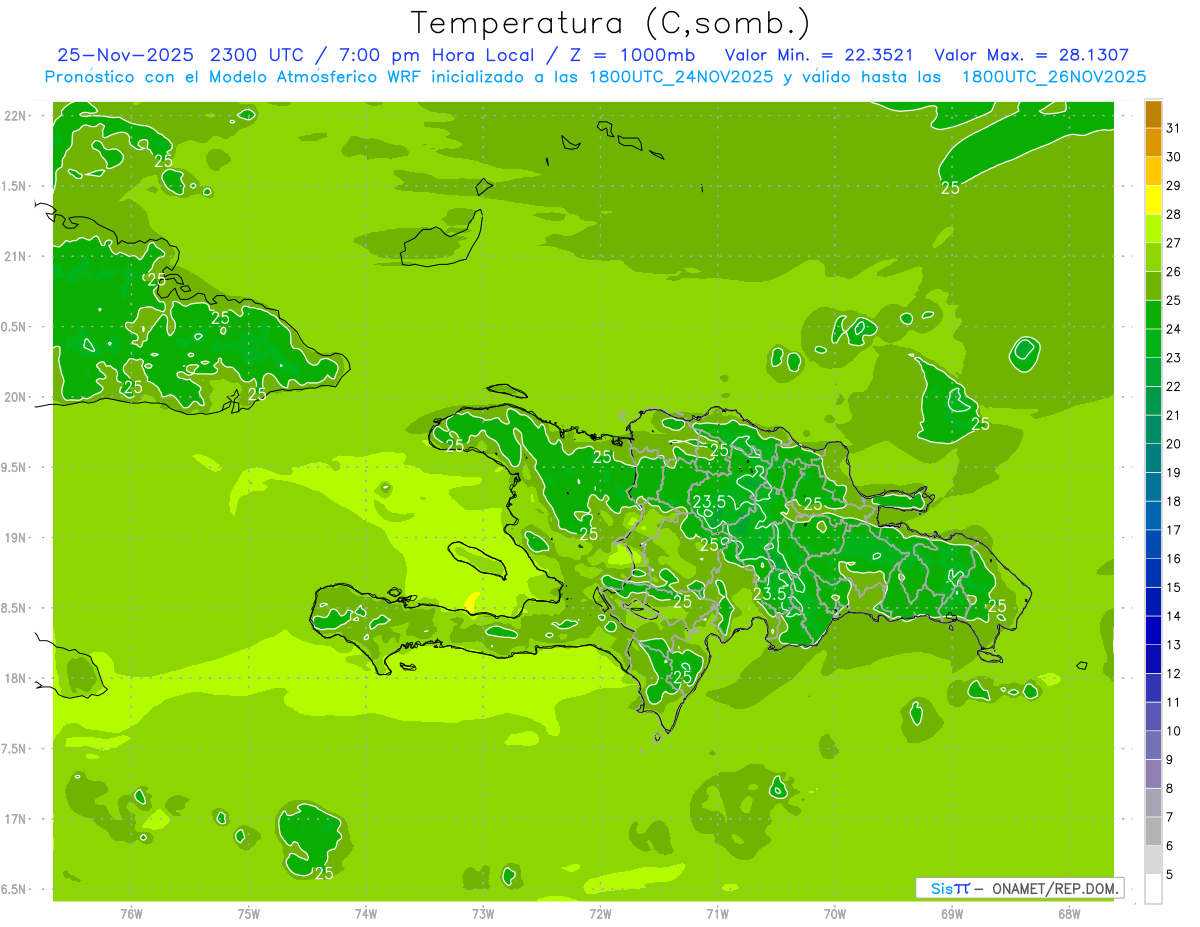This screenshot has height=927, width=1200.
Task: Click the "24" color scale label
Action: point(1174,329)
